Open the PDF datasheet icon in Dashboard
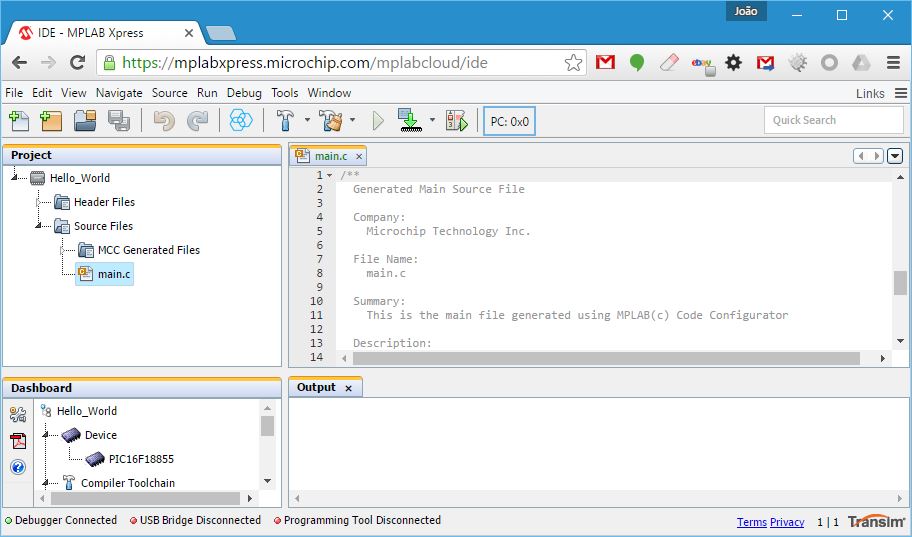The height and width of the screenshot is (537, 912). click(x=18, y=441)
